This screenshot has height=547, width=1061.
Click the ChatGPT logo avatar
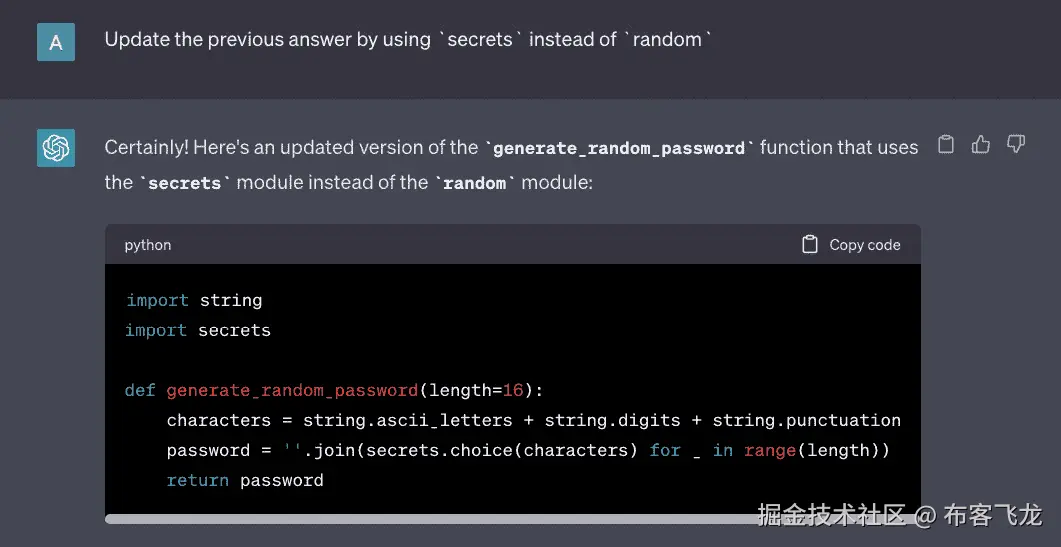coord(56,148)
